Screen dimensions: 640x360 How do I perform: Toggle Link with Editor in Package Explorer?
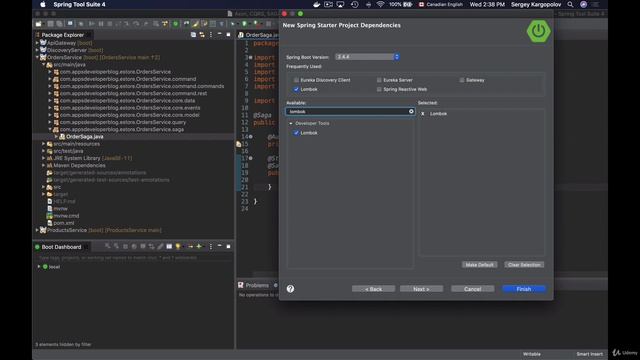point(202,35)
